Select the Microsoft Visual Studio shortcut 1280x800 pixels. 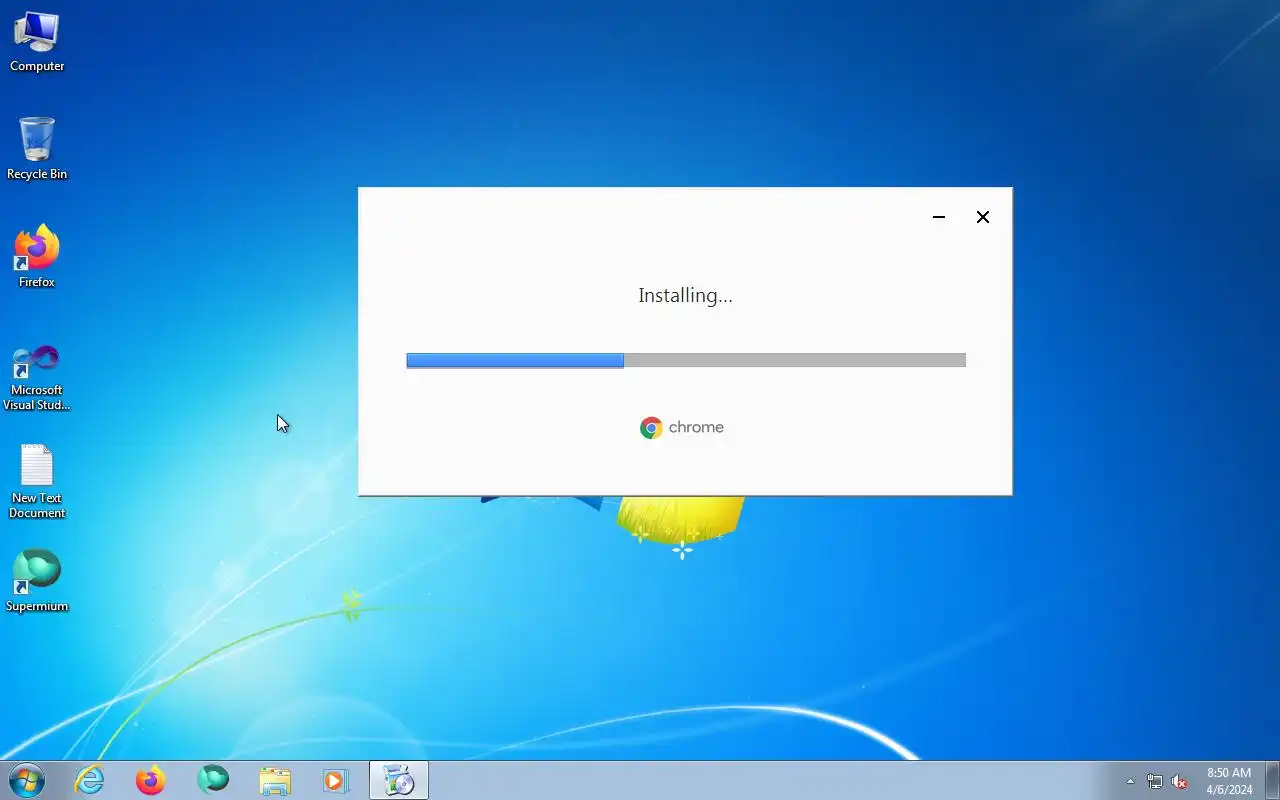[x=37, y=378]
